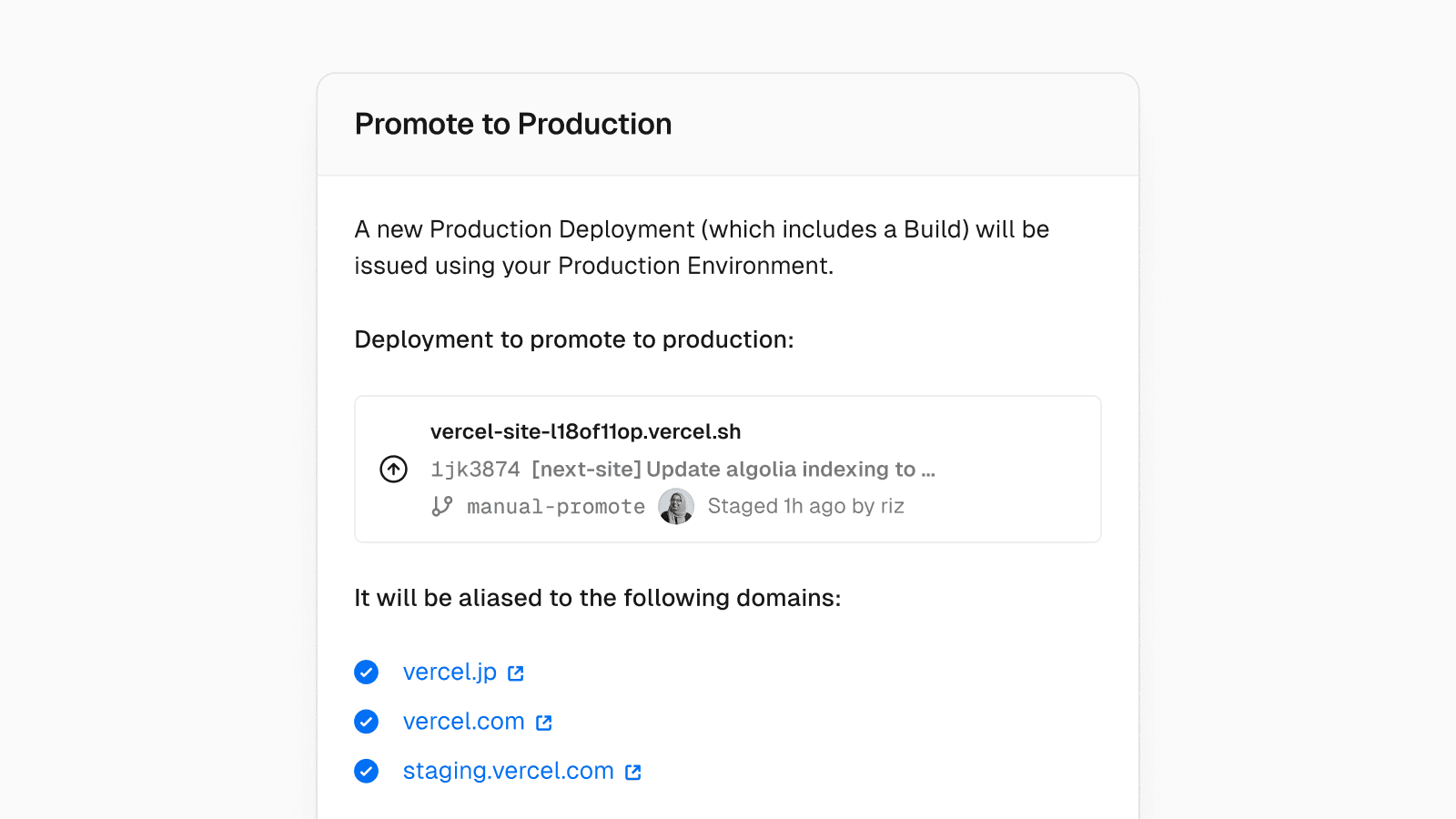Screen dimensions: 1456x819
Task: Visit the staging.vercel.com domain link
Action: coord(508,771)
